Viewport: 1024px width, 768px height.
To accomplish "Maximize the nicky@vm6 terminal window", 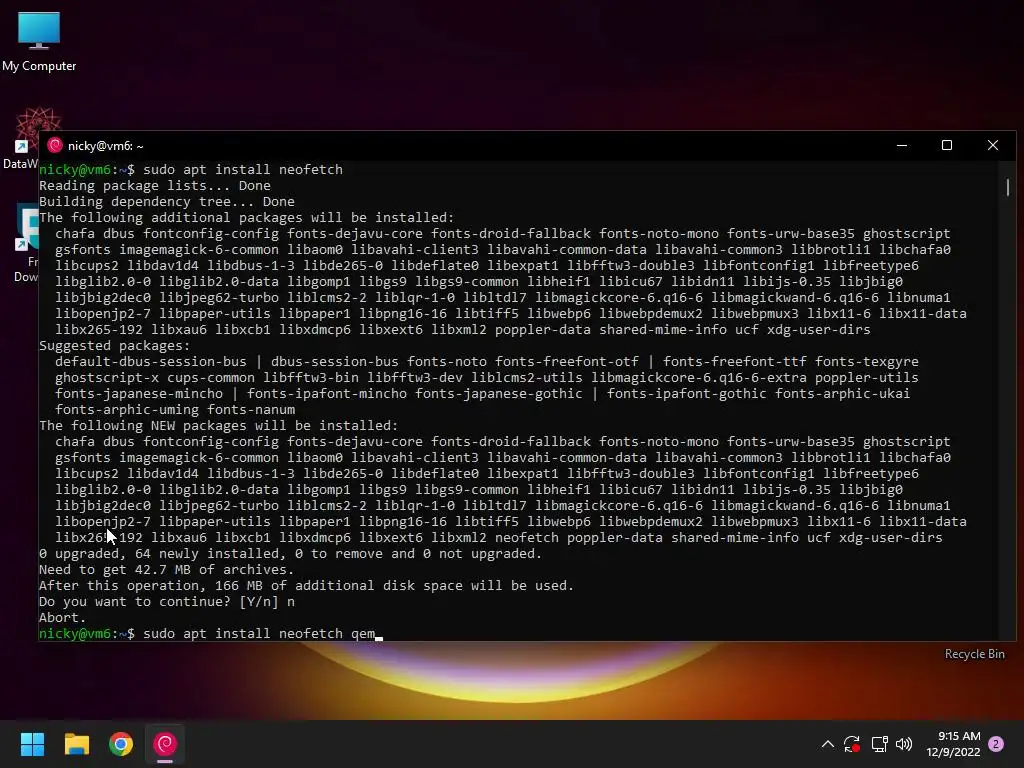I will (947, 145).
